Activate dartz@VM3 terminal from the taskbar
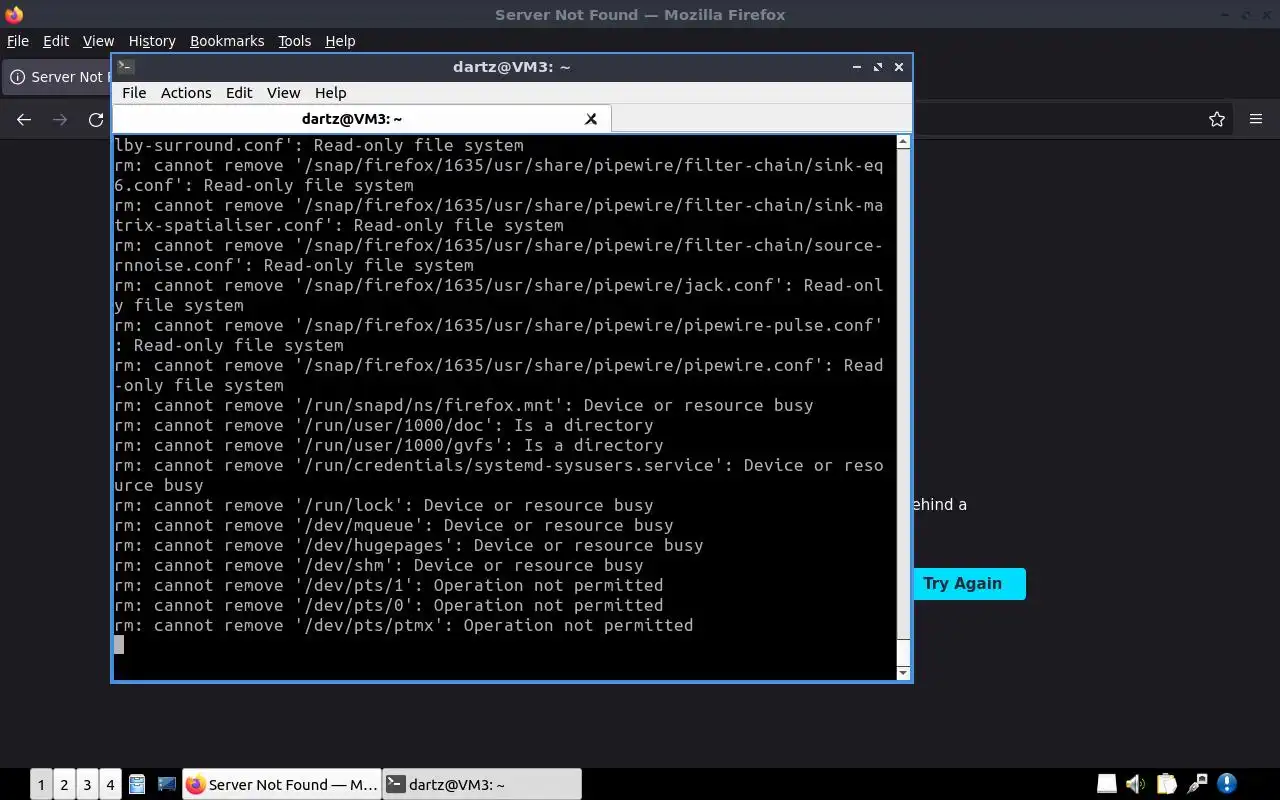Image resolution: width=1280 pixels, height=800 pixels. (x=482, y=785)
